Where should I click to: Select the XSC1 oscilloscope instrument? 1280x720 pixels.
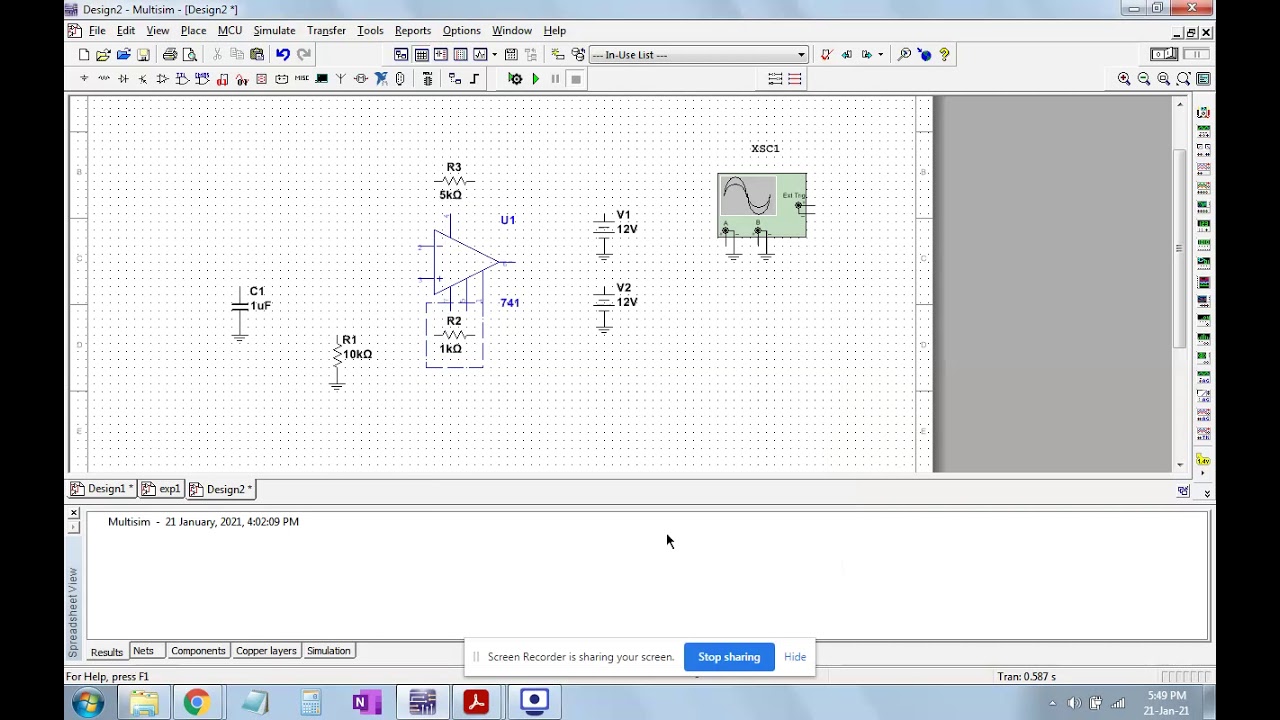point(762,206)
